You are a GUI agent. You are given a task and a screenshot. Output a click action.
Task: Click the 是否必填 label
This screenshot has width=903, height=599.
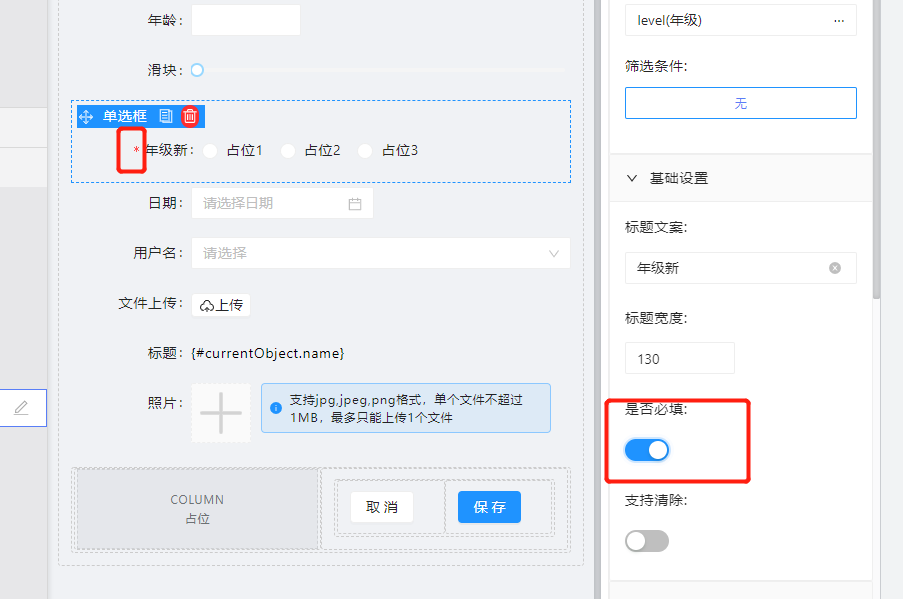tap(656, 410)
